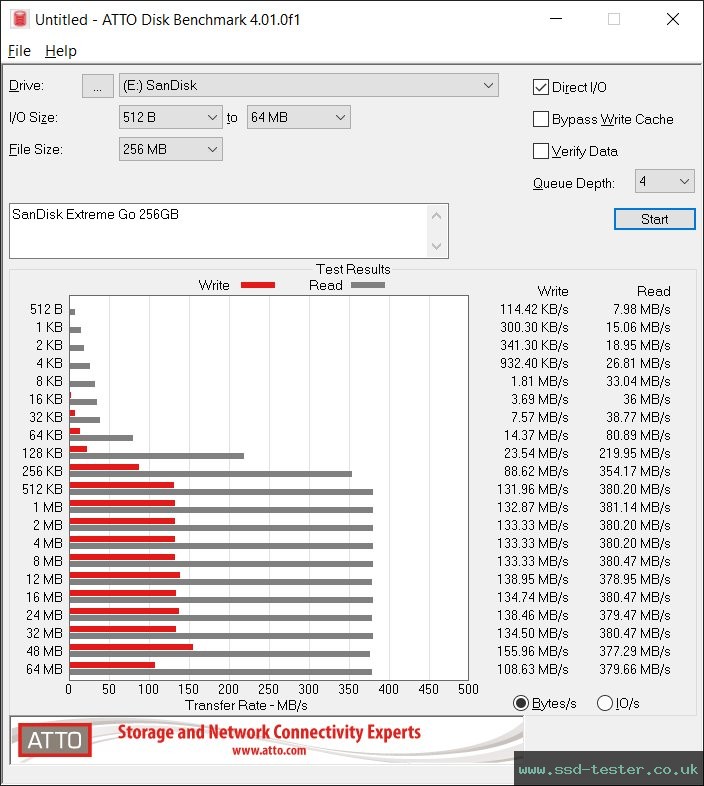Click the Read legend gray swatch
704x786 pixels.
(368, 285)
